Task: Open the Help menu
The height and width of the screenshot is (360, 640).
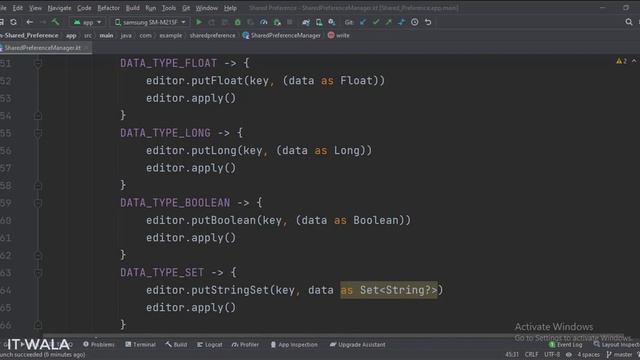Action: 230,8
